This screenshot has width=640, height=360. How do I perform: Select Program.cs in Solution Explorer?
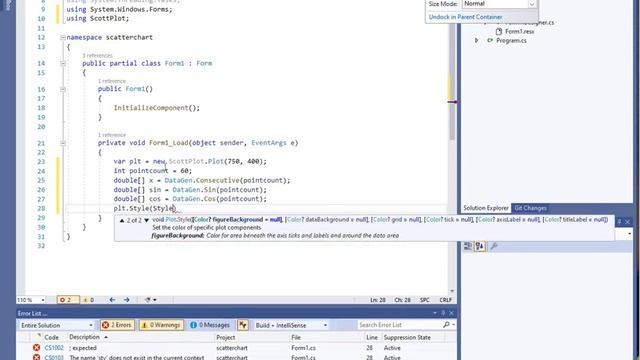click(511, 40)
